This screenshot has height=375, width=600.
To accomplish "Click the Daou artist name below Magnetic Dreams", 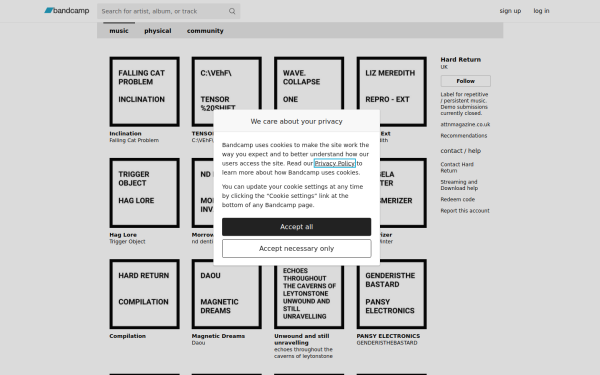I will (x=198, y=343).
